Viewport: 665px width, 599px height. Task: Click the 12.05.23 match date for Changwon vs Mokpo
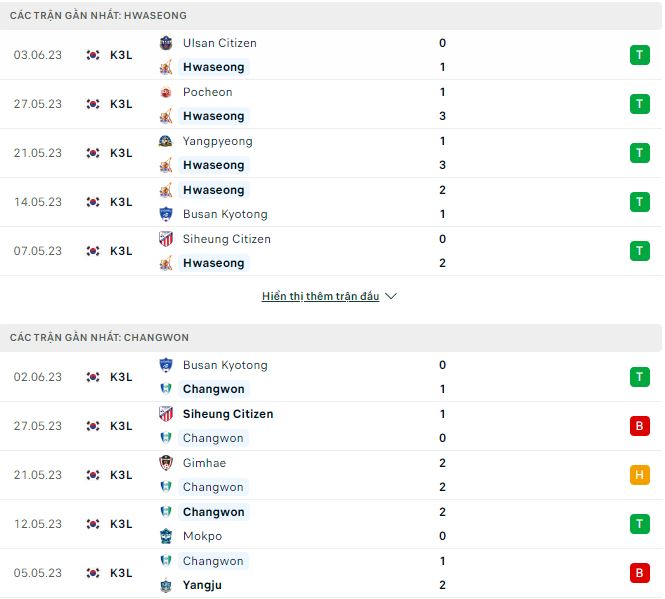[x=38, y=524]
